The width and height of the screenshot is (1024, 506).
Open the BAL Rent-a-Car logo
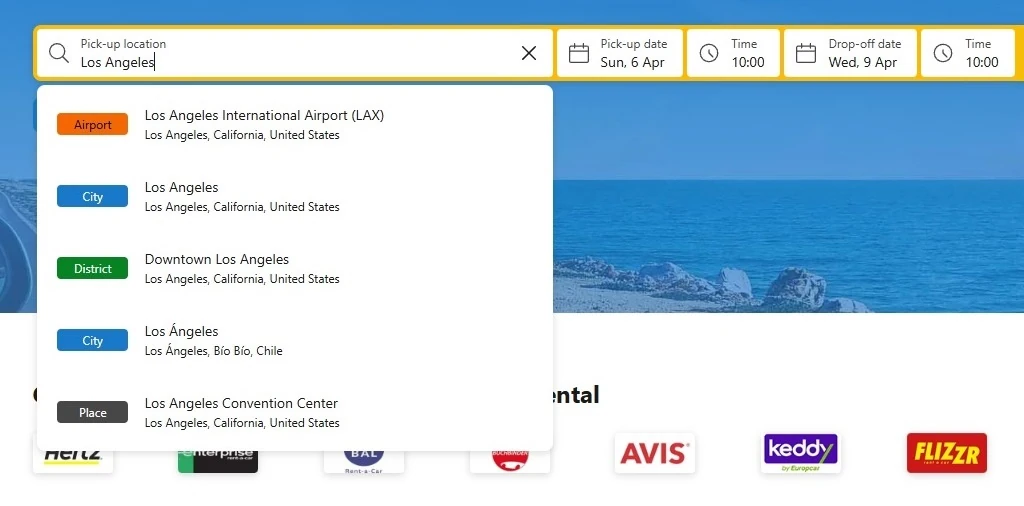point(364,460)
